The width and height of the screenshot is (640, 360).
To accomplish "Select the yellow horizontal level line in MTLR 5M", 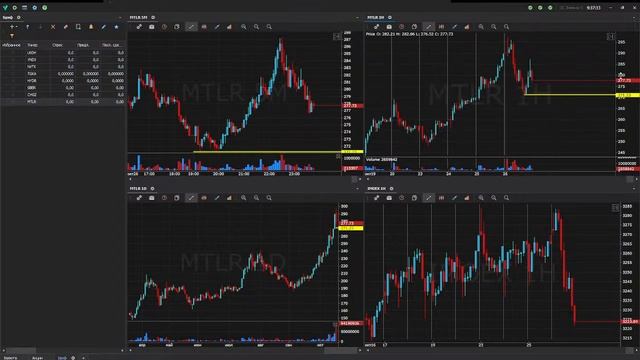I will [267, 152].
